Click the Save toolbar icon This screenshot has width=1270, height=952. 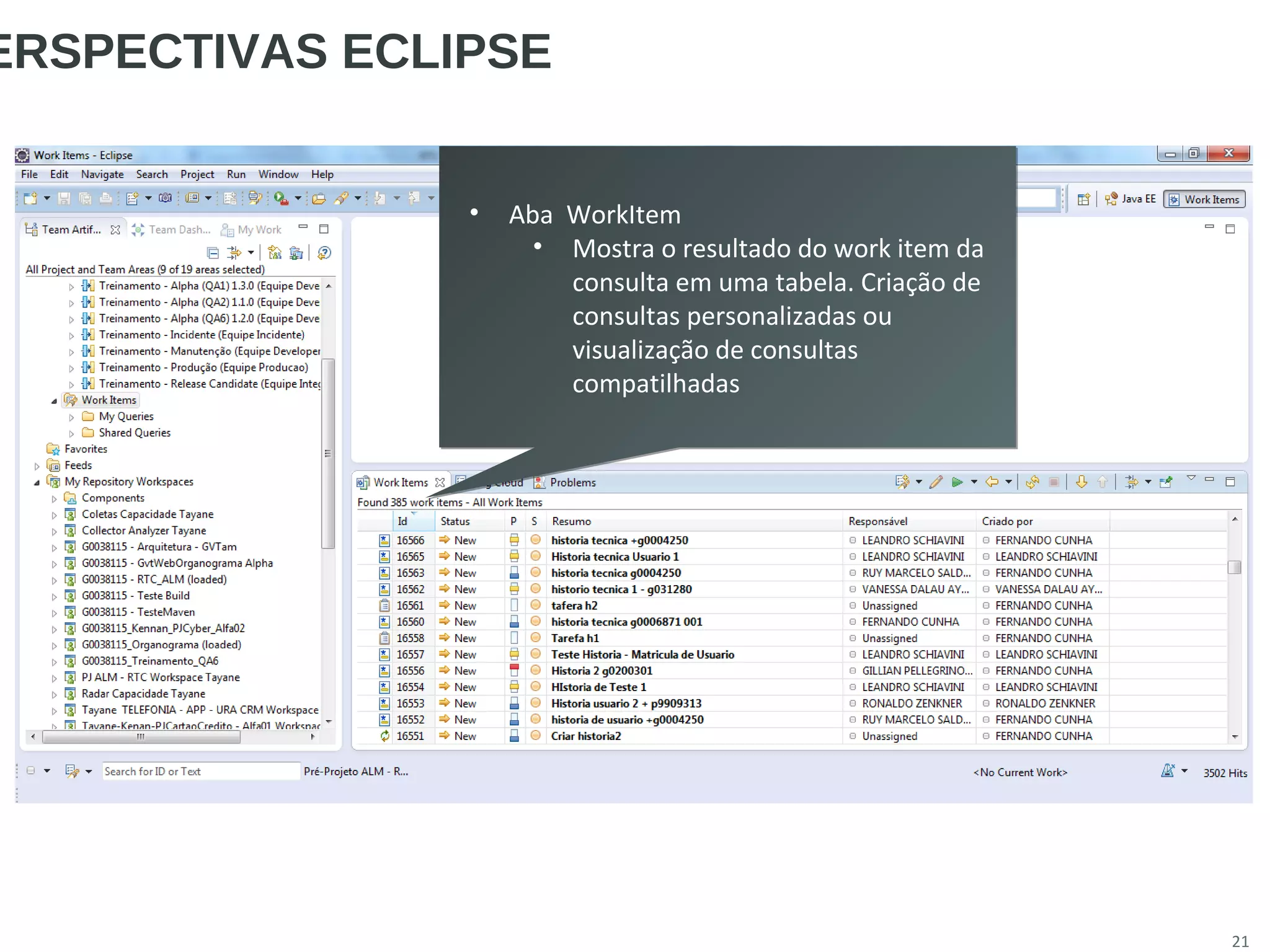(x=64, y=199)
